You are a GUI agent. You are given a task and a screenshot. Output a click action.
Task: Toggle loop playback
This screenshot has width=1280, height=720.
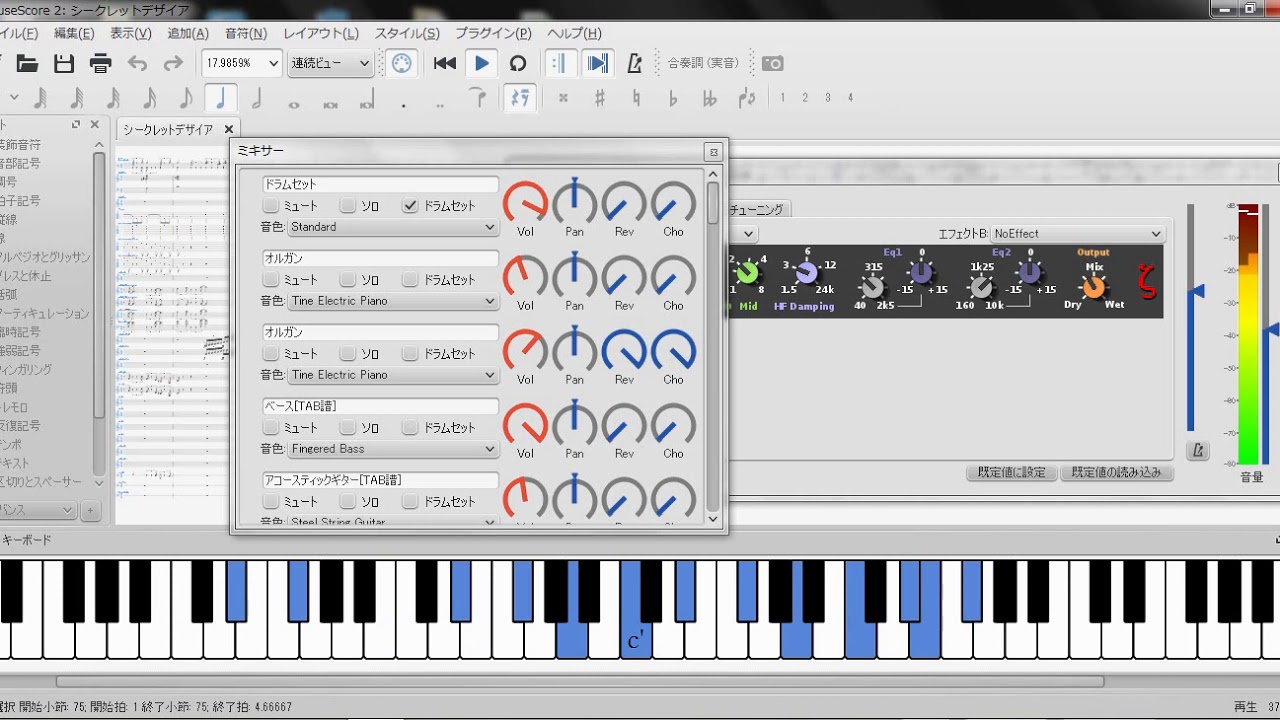[x=517, y=63]
